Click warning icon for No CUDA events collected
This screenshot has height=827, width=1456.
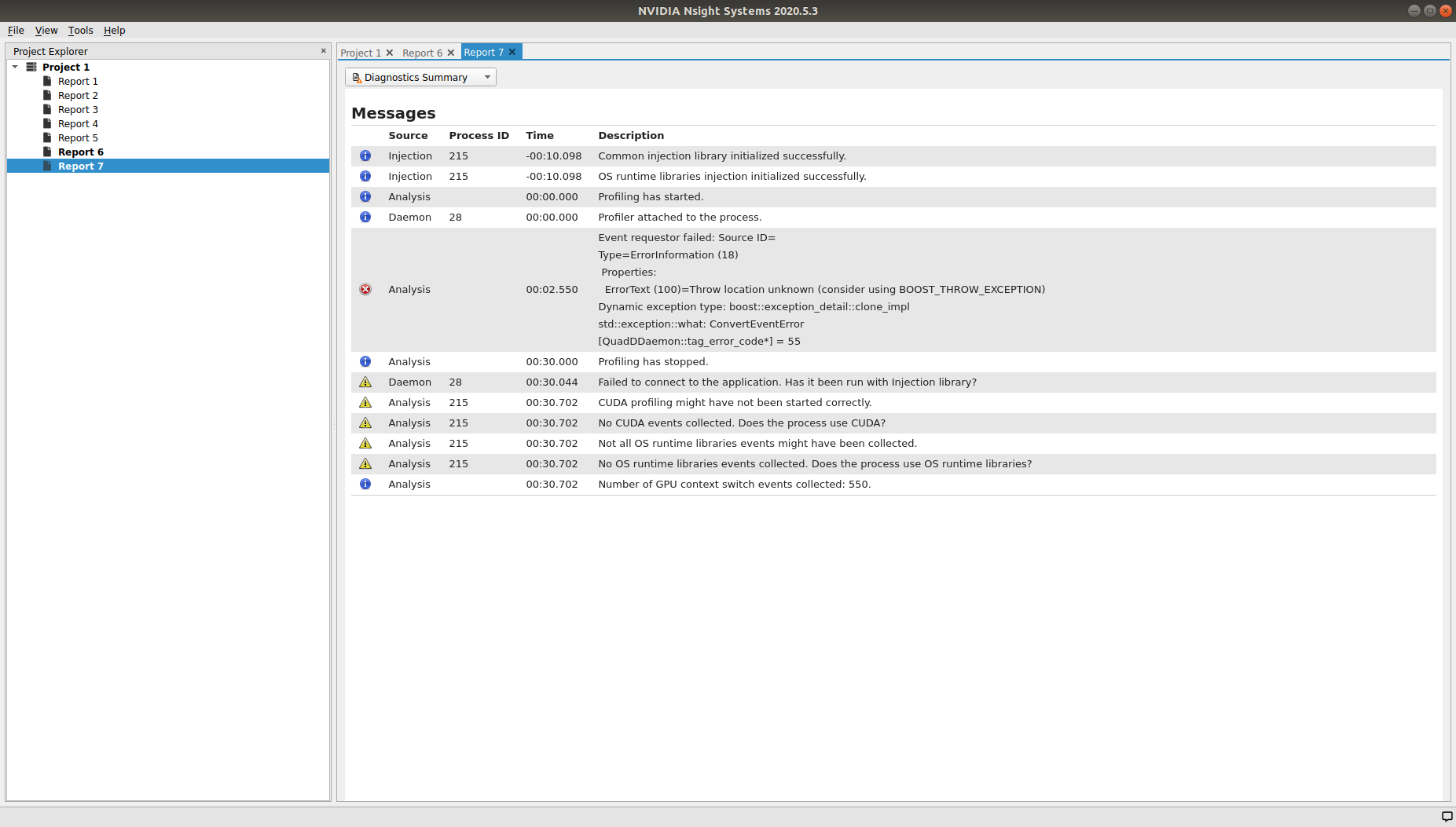(365, 423)
